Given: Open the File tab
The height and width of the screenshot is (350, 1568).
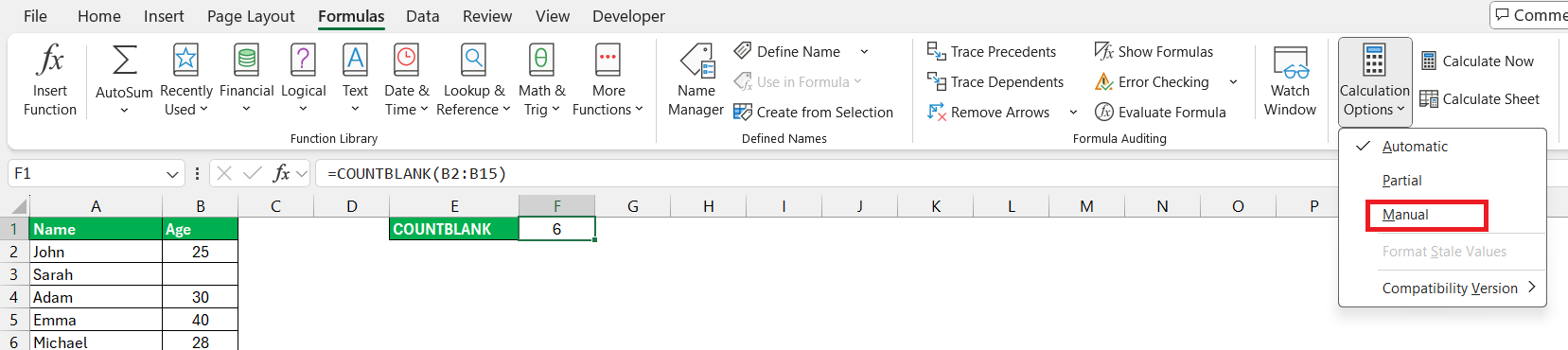Looking at the screenshot, I should (35, 16).
